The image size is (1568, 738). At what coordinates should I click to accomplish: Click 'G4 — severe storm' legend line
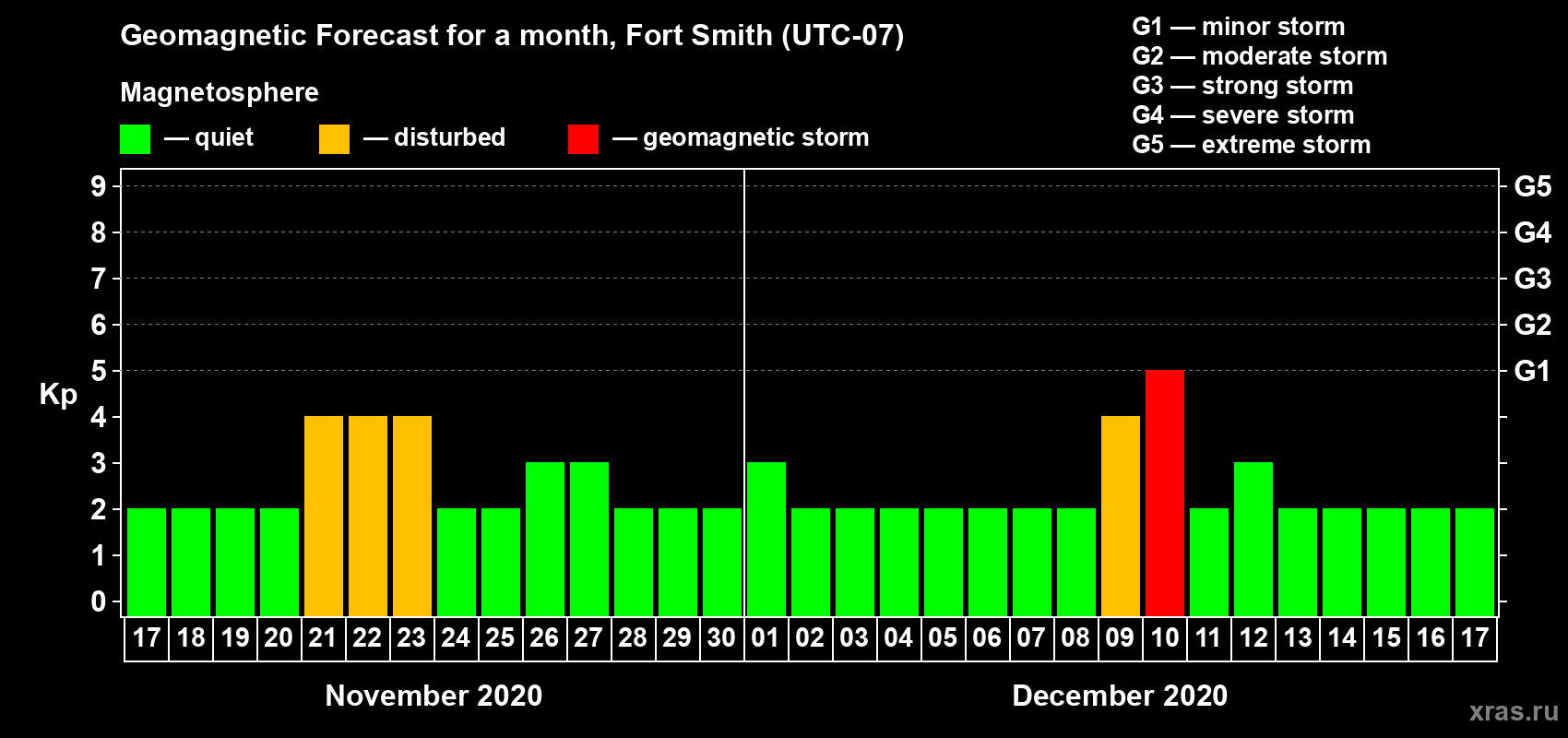(1243, 115)
